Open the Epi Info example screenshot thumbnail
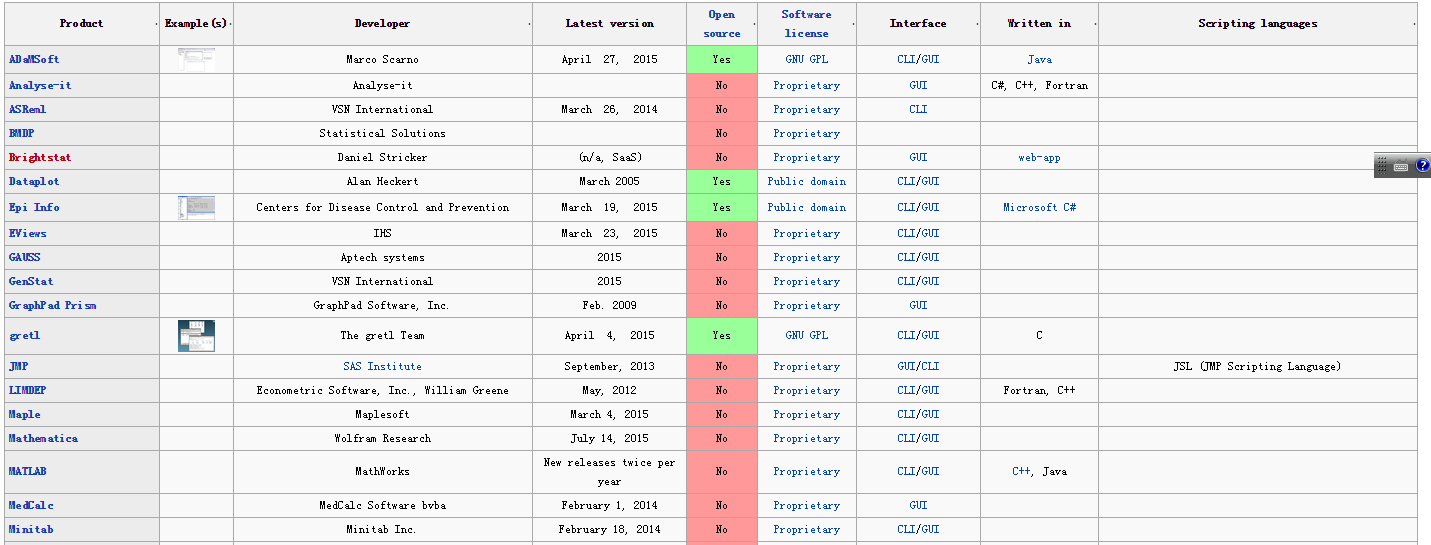The width and height of the screenshot is (1431, 545). [196, 207]
